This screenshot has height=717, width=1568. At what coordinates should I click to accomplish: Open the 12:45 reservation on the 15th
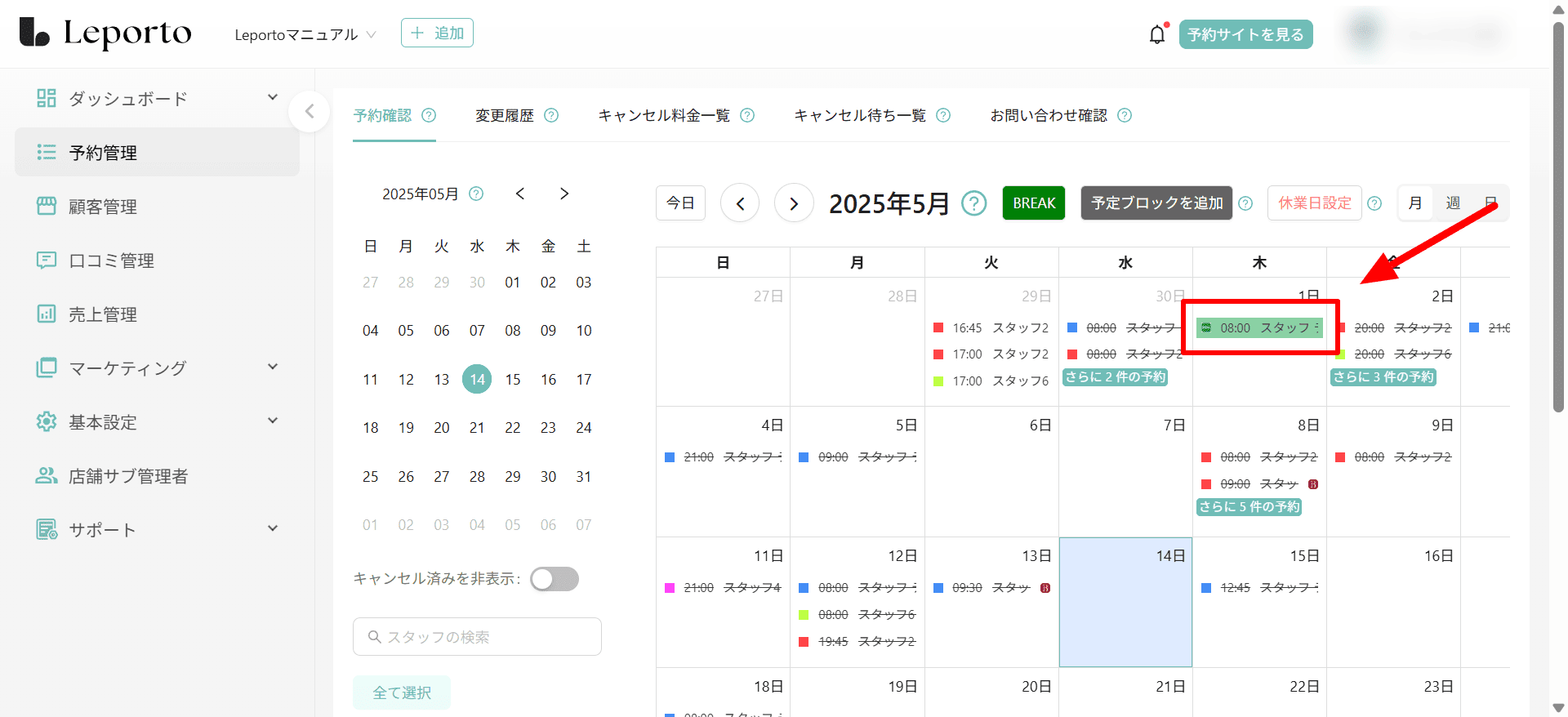pos(1259,587)
